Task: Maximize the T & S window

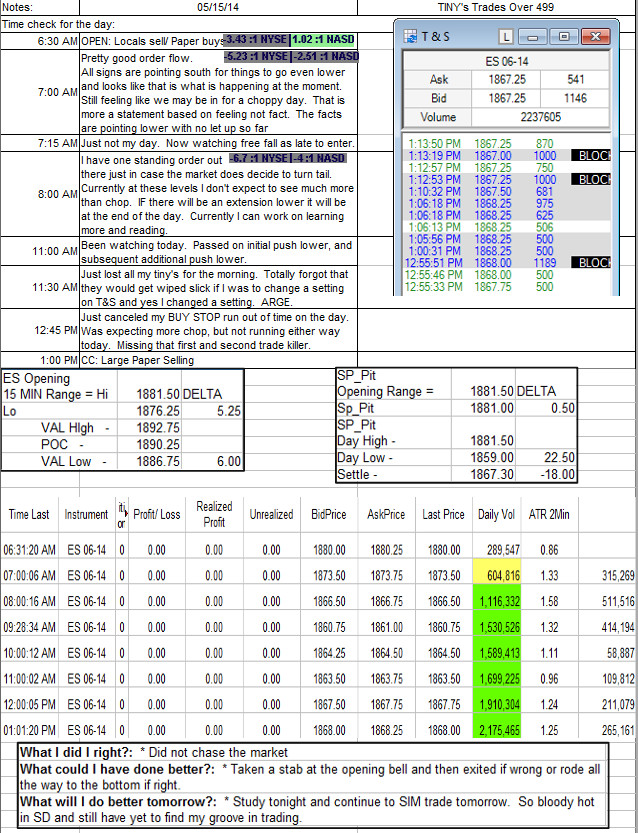Action: [x=564, y=37]
